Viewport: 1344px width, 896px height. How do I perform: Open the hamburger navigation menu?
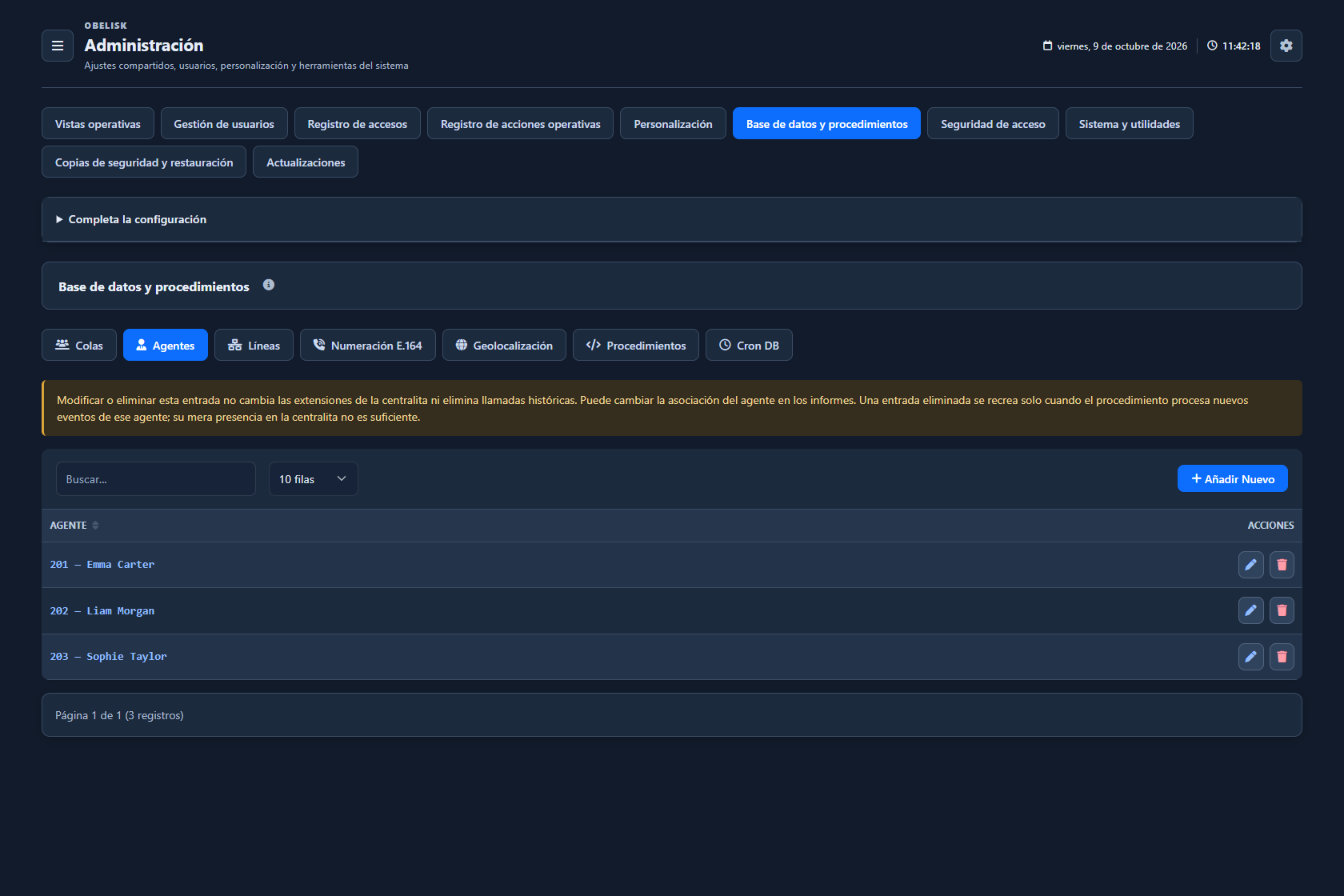58,46
